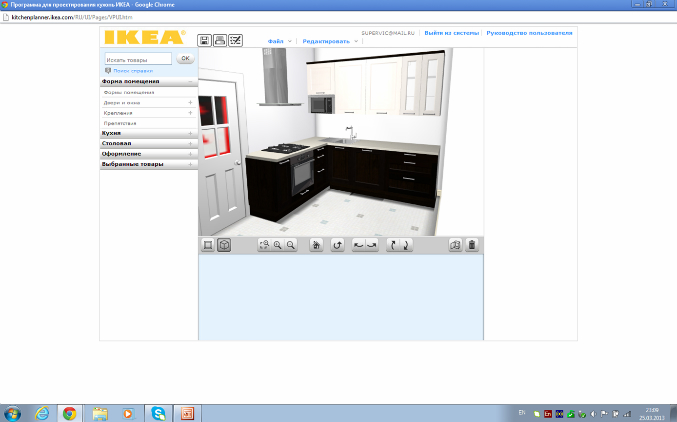Image resolution: width=677 pixels, height=422 pixels.
Task: Open Google Chrome from the taskbar
Action: pyautogui.click(x=70, y=412)
